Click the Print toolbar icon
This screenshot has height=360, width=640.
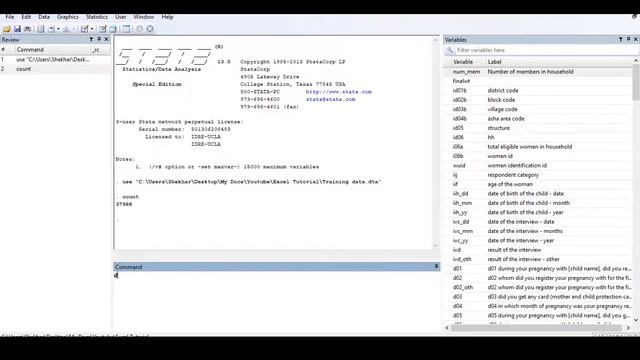(27, 29)
